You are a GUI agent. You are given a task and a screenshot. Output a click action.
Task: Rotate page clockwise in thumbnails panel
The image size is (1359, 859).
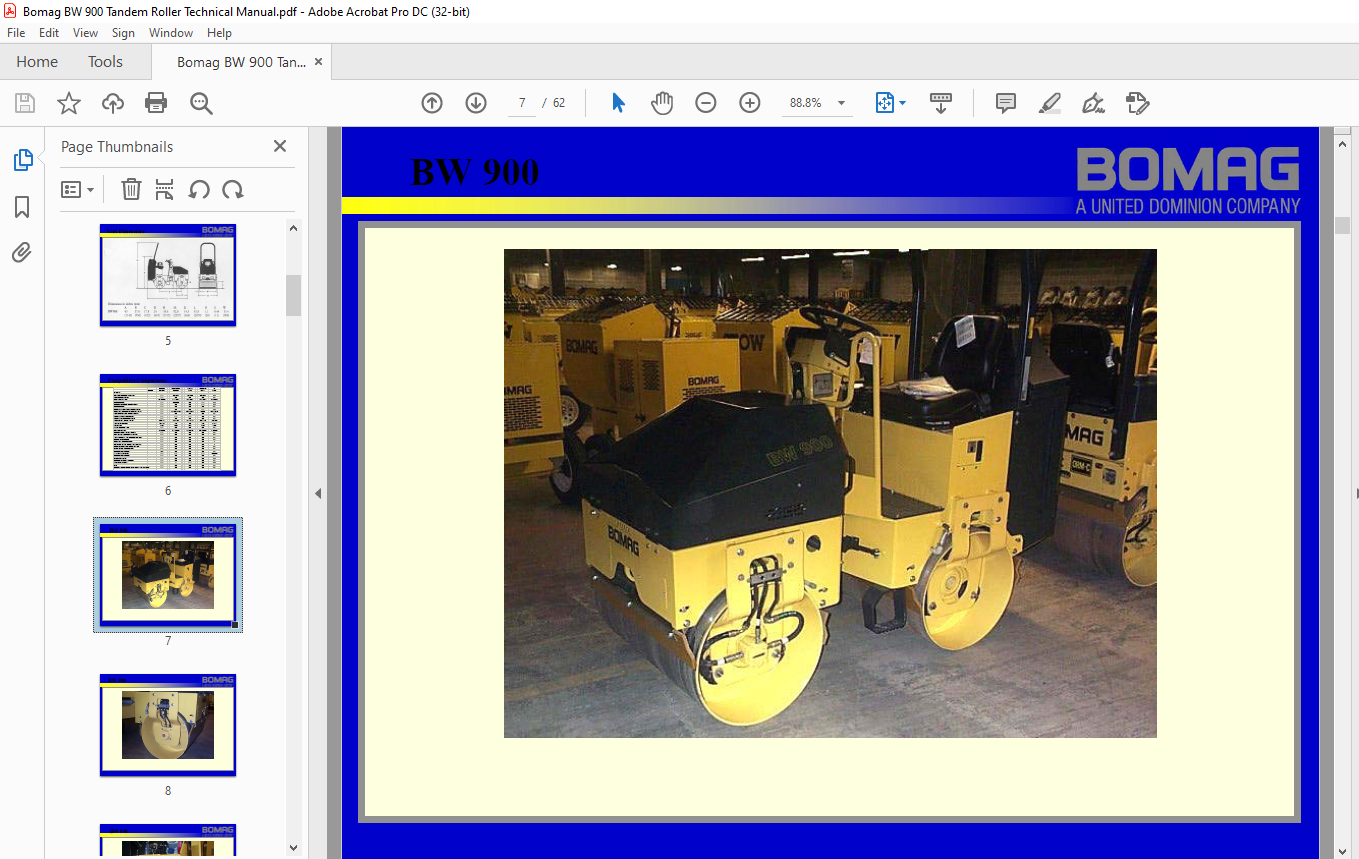(x=233, y=189)
